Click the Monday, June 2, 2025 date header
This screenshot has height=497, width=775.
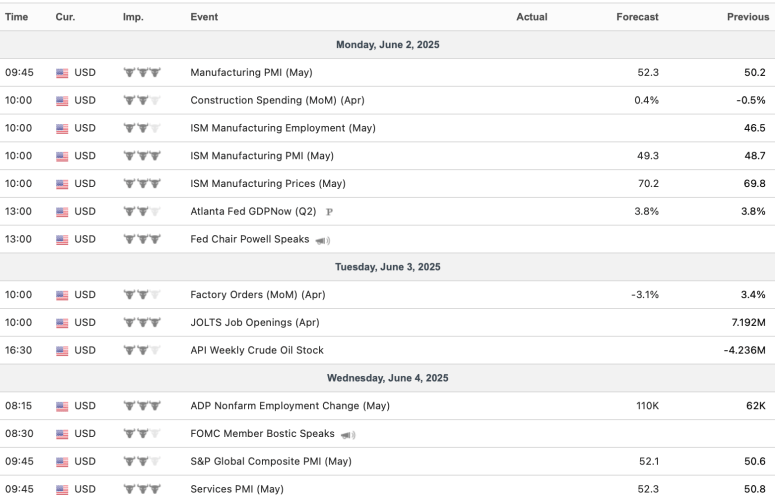[x=388, y=45]
